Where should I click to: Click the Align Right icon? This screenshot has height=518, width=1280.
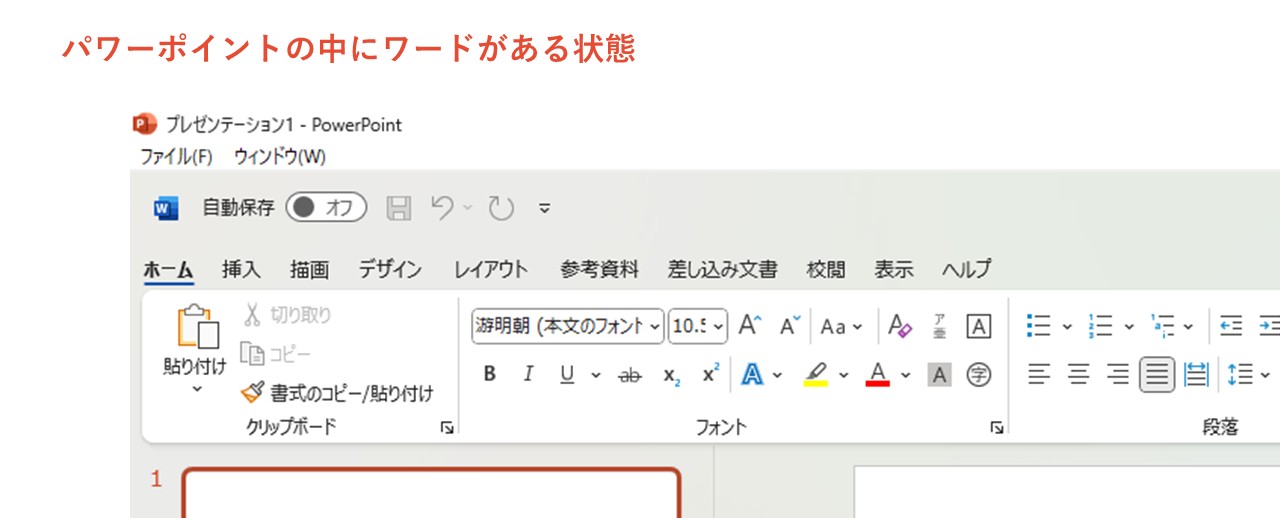pyautogui.click(x=1118, y=375)
